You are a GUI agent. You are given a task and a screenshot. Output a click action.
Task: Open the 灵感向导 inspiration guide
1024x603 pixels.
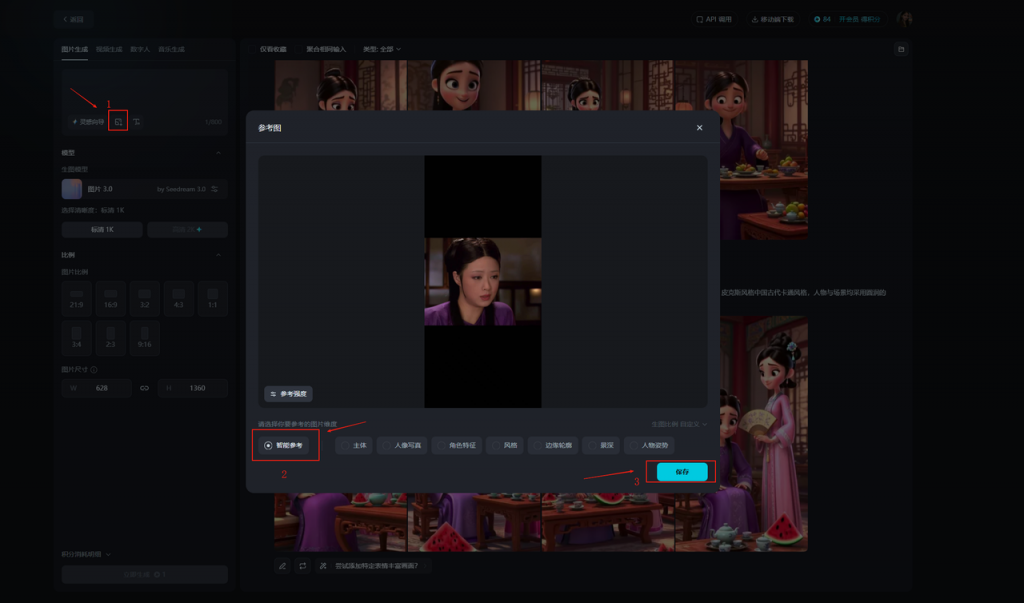(x=88, y=122)
